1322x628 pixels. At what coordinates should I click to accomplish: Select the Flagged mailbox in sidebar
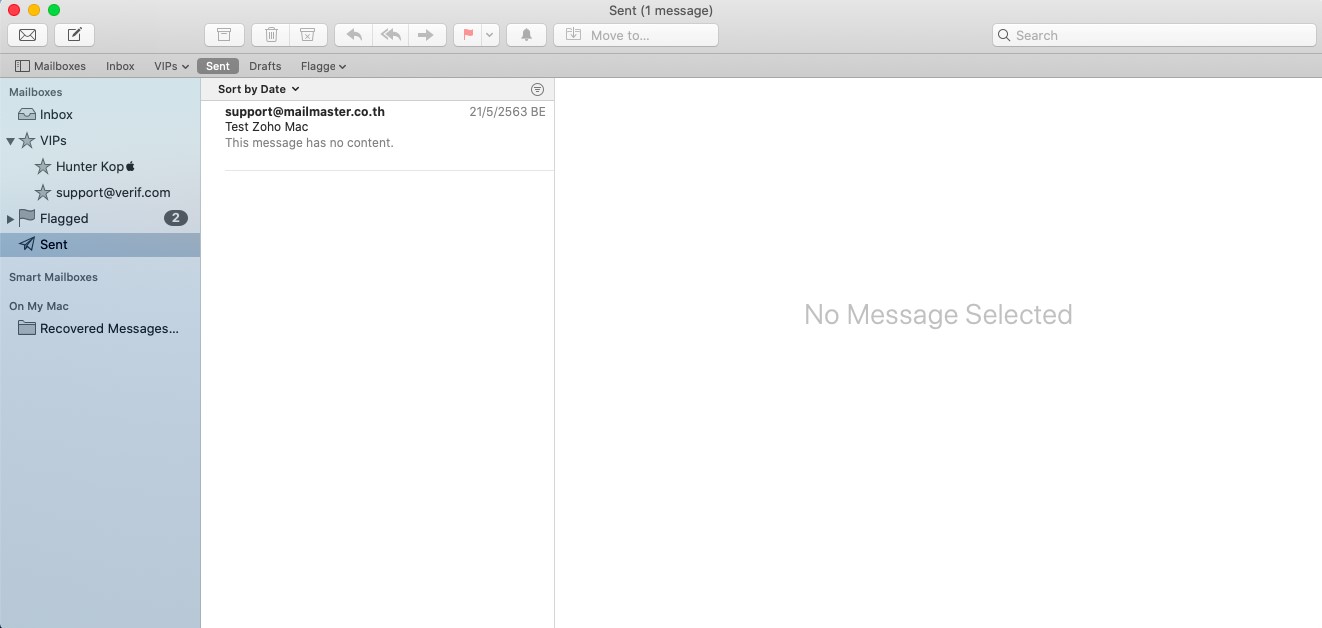(x=100, y=218)
